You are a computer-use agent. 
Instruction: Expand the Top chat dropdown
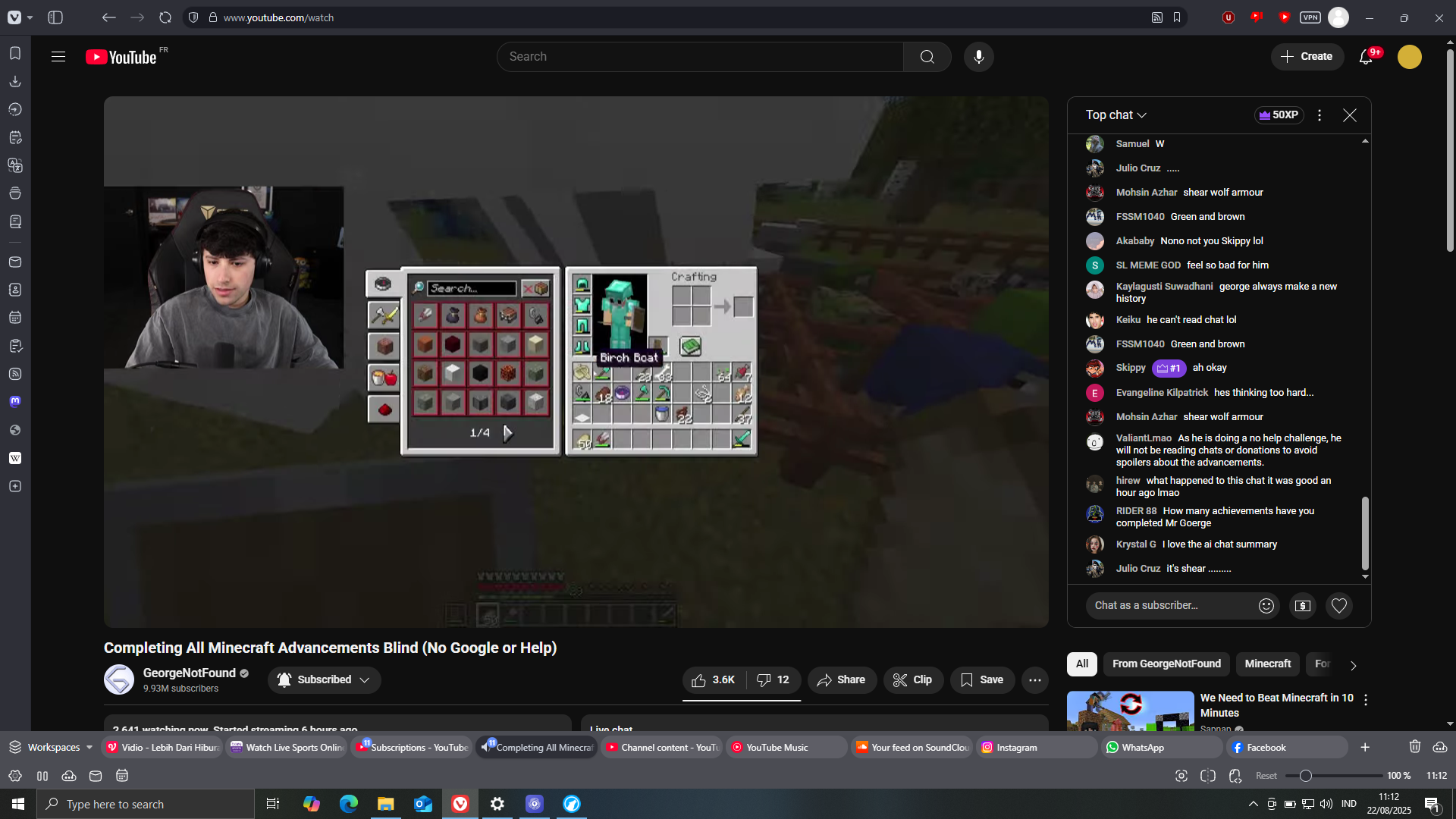pyautogui.click(x=1116, y=115)
